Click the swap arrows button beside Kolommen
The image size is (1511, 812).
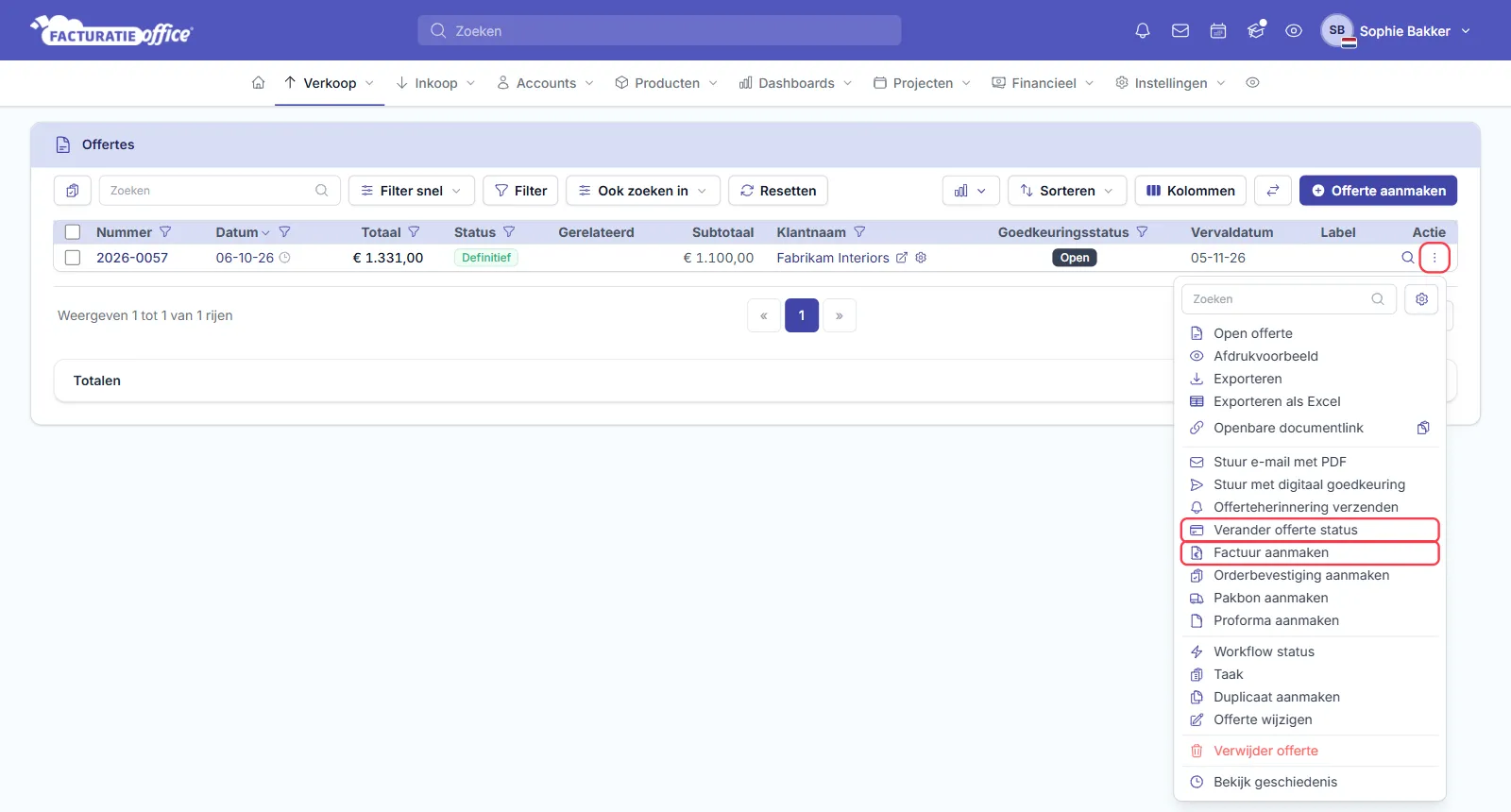tap(1273, 191)
